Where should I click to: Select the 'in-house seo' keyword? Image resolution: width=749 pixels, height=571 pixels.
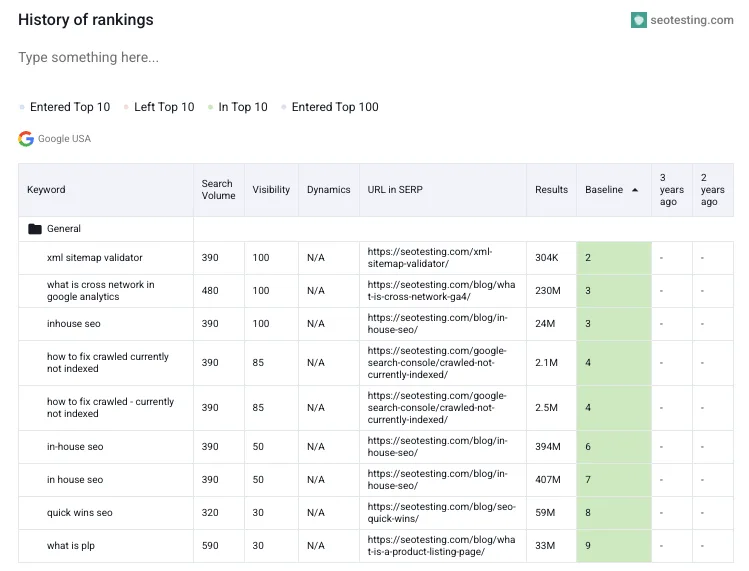75,447
